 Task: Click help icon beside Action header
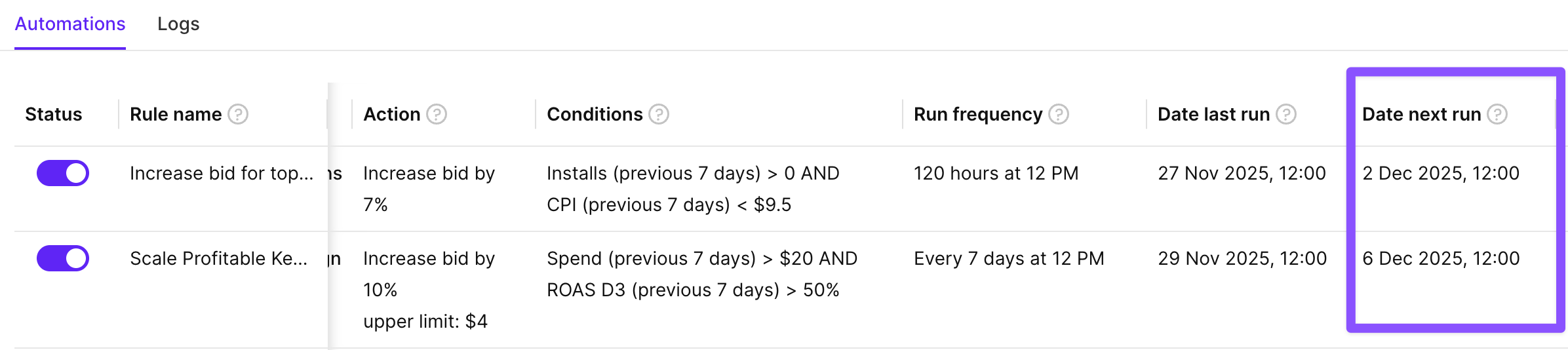point(437,115)
